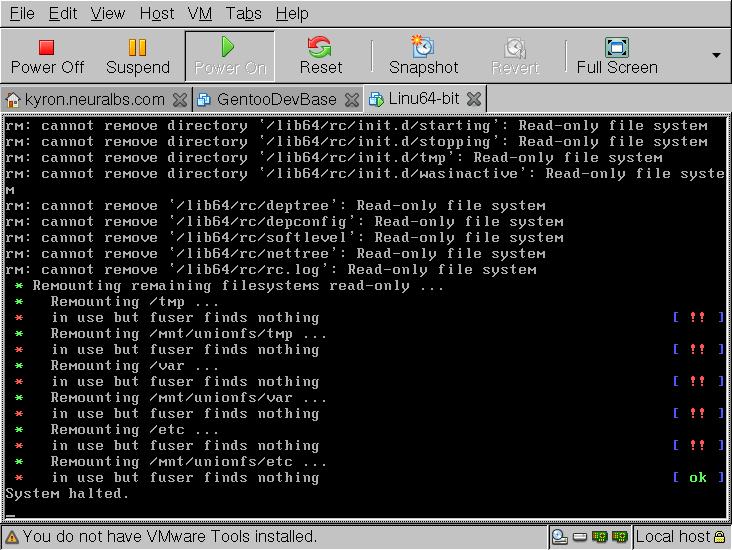732x550 pixels.
Task: Suspend the virtual machine
Action: (x=138, y=56)
